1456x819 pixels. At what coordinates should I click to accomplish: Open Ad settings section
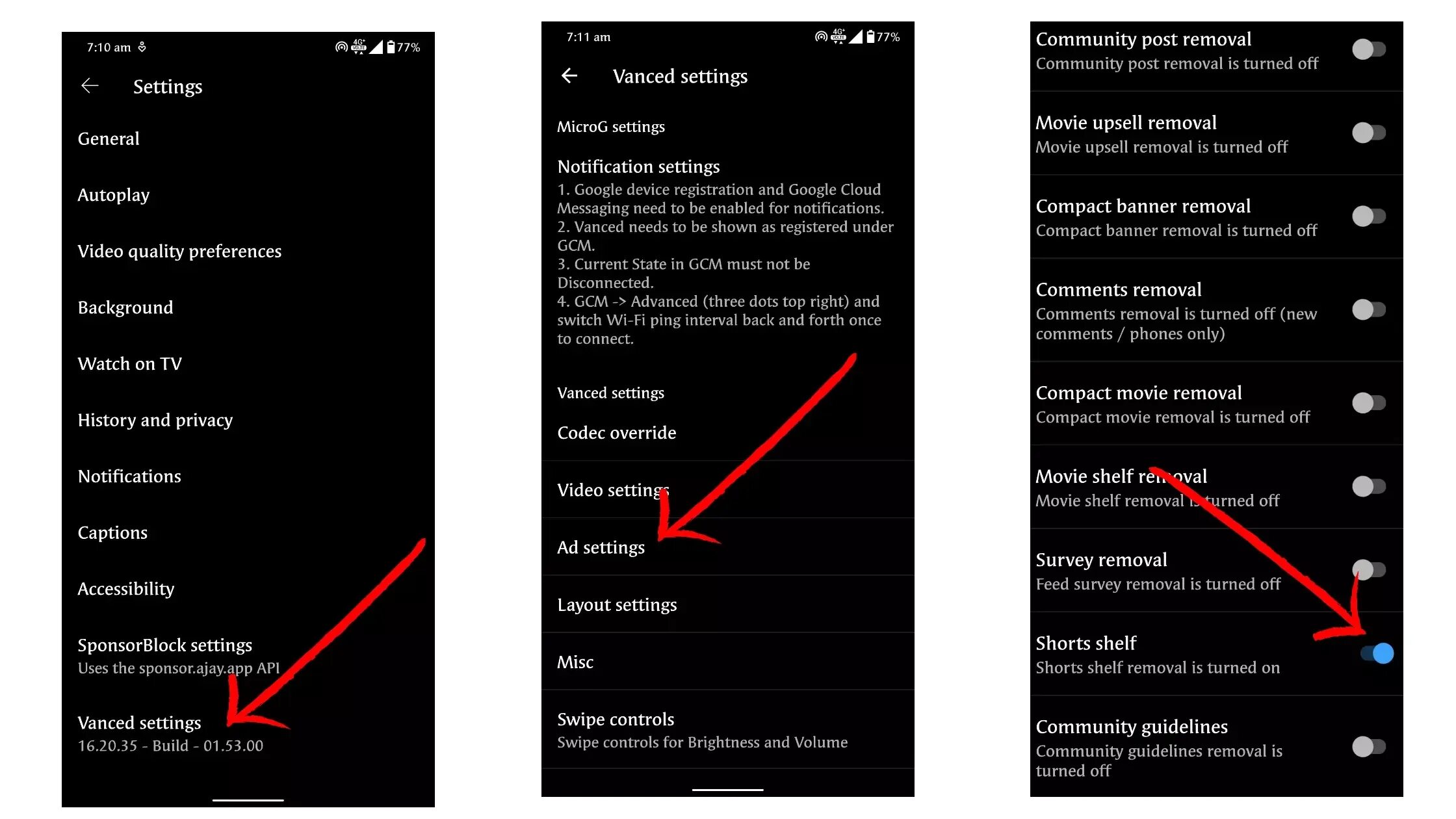tap(602, 546)
